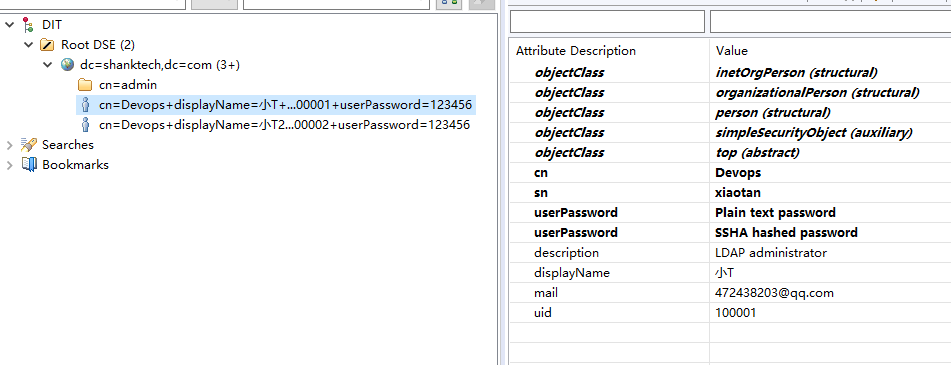Image resolution: width=951 pixels, height=365 pixels.
Task: Collapse the DIT tree node
Action: tap(10, 25)
